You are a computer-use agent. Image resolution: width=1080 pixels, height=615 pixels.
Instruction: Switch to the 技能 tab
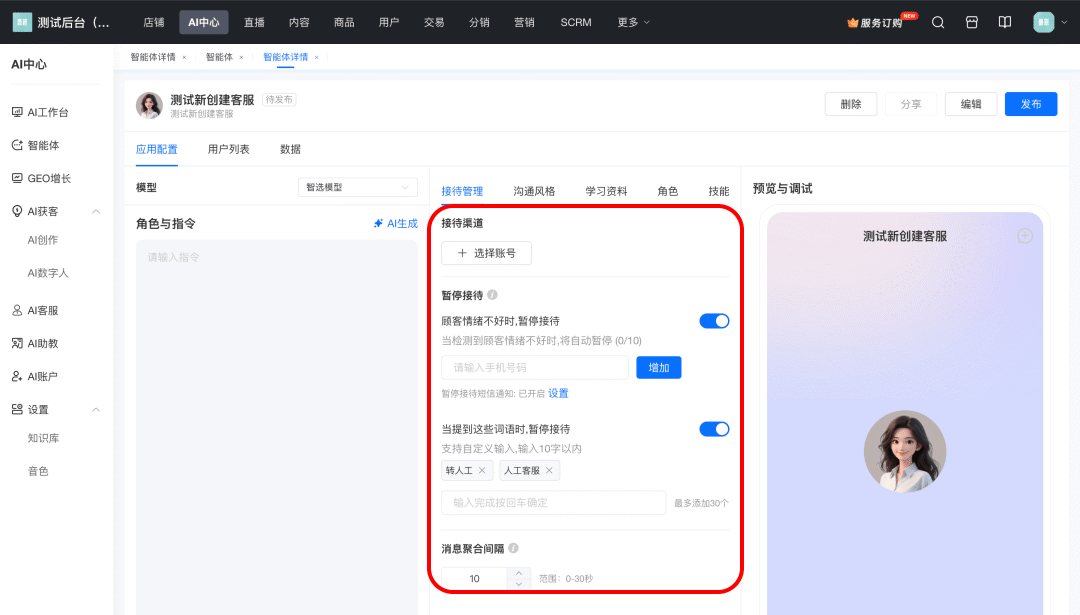point(718,191)
